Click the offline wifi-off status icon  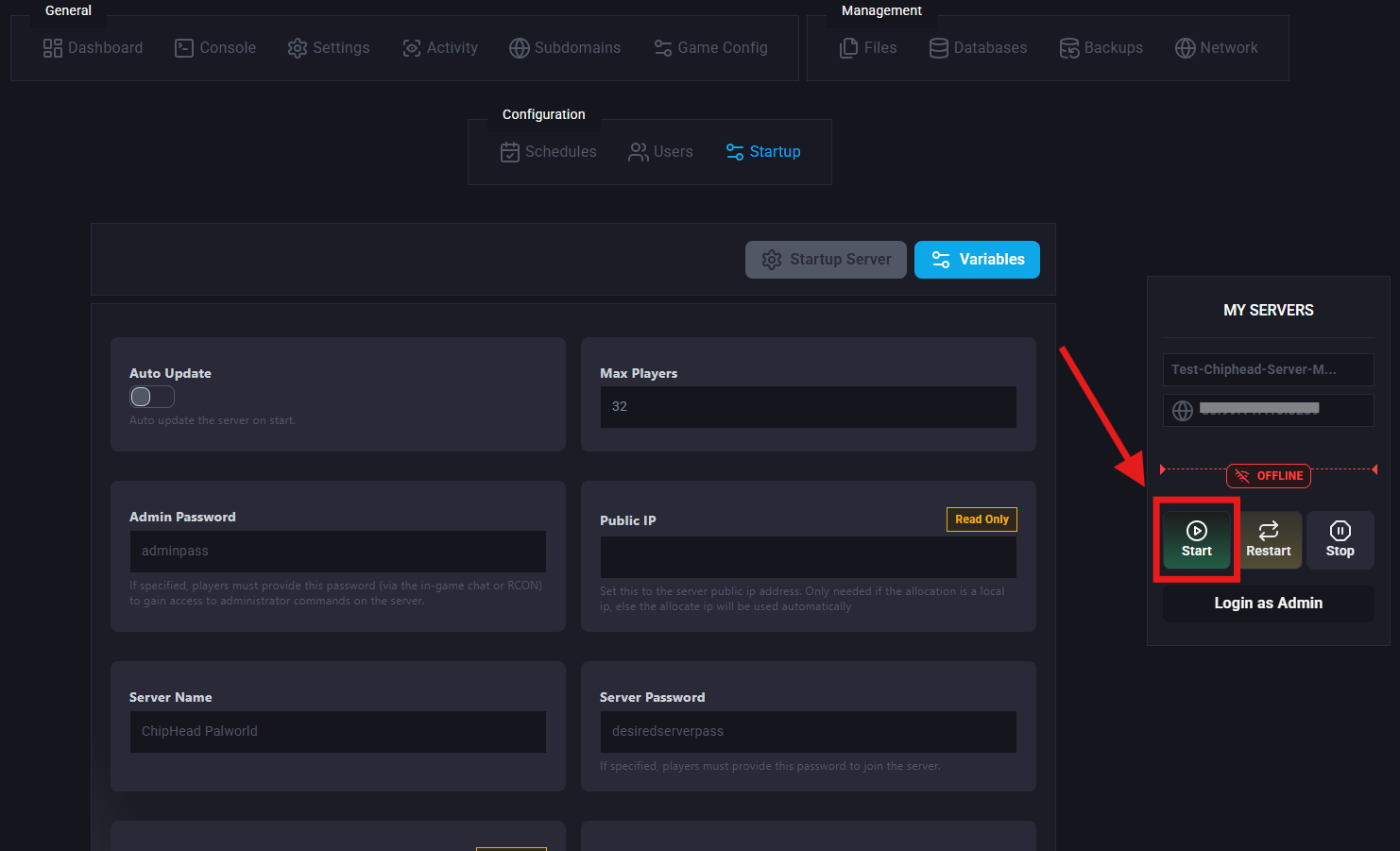(1242, 476)
